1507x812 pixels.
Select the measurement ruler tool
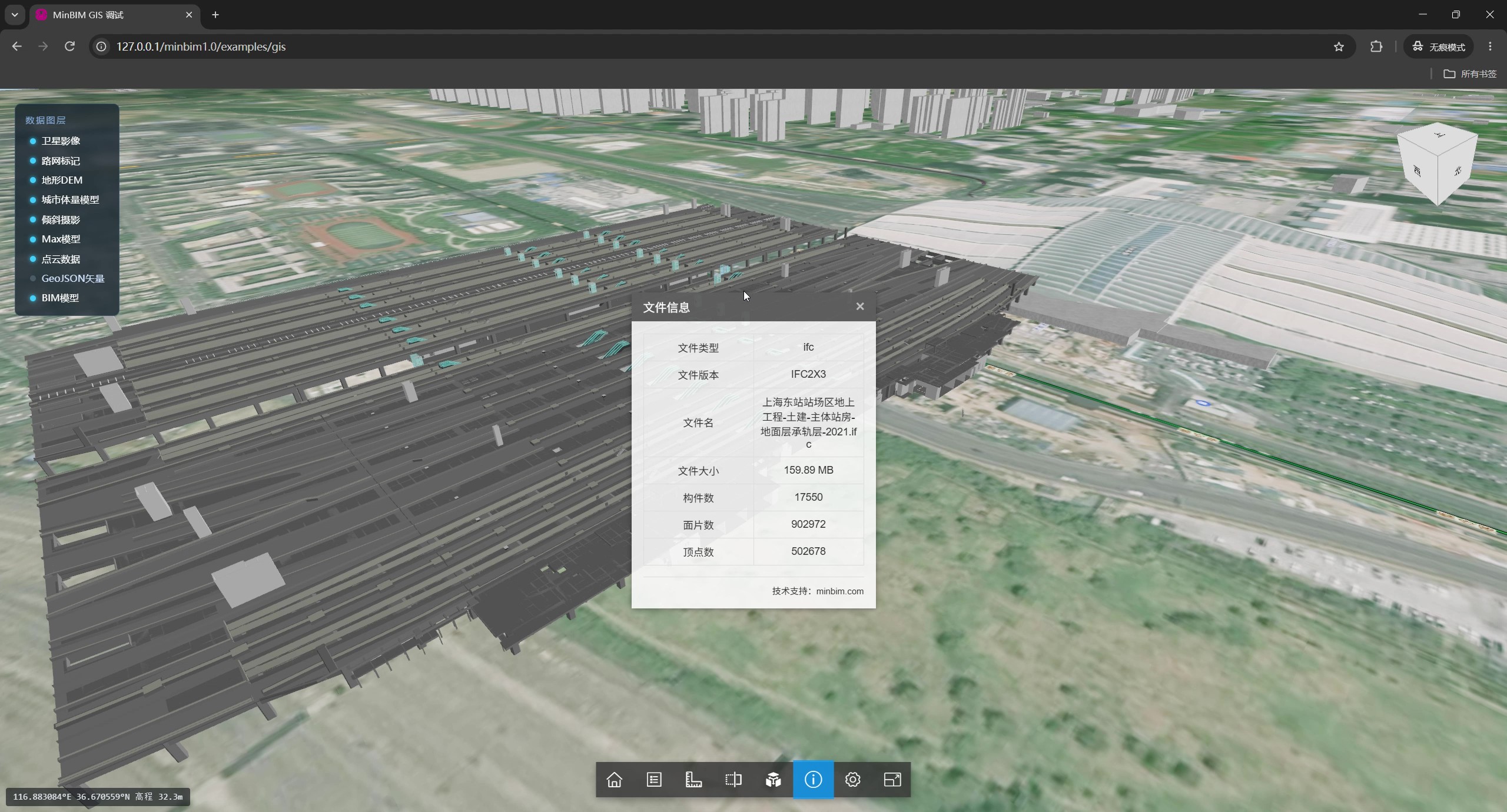pos(693,780)
